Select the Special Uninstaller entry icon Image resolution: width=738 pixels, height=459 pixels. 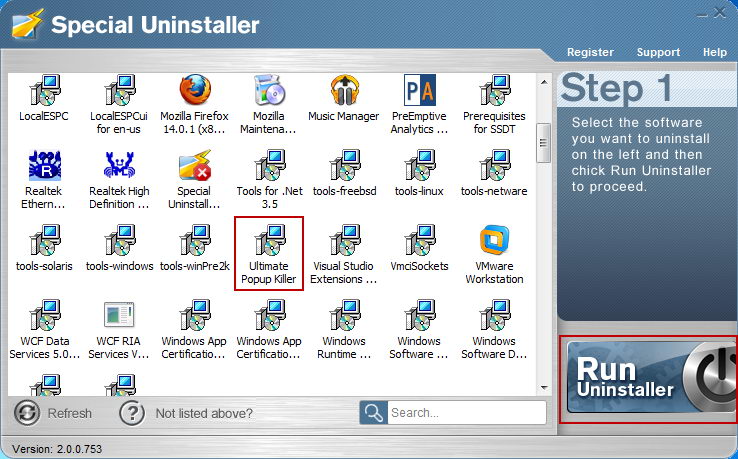point(194,165)
